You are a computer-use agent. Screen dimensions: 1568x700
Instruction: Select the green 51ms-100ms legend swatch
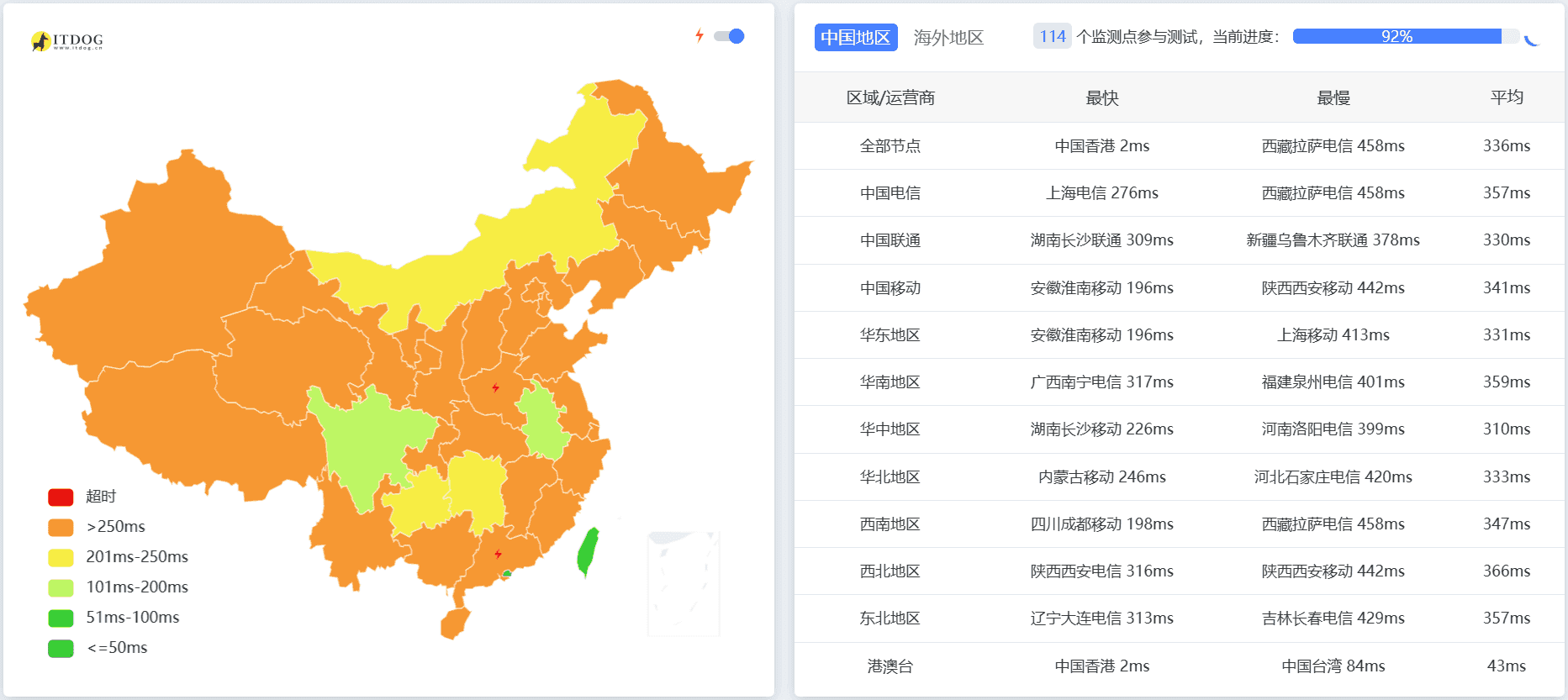(x=61, y=618)
